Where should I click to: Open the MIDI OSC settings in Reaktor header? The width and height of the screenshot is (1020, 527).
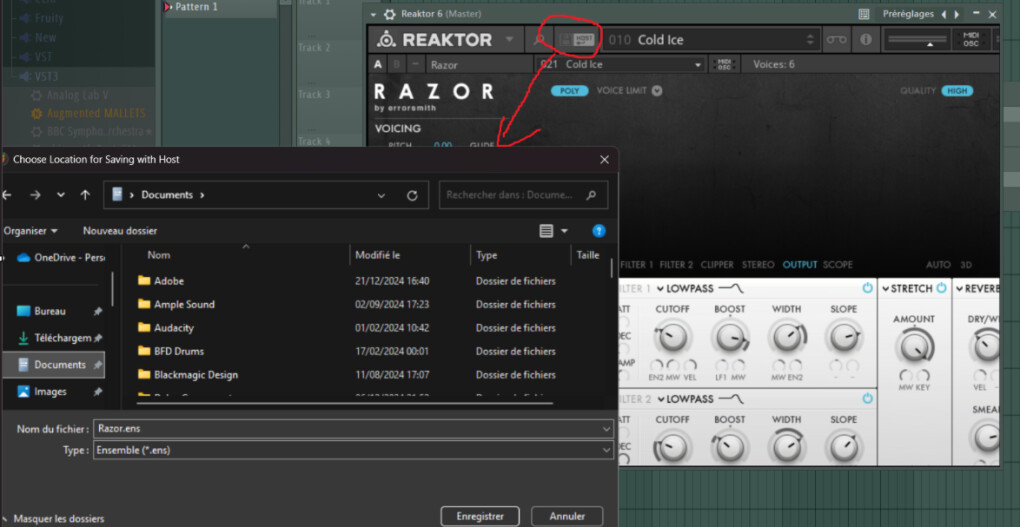click(x=971, y=40)
